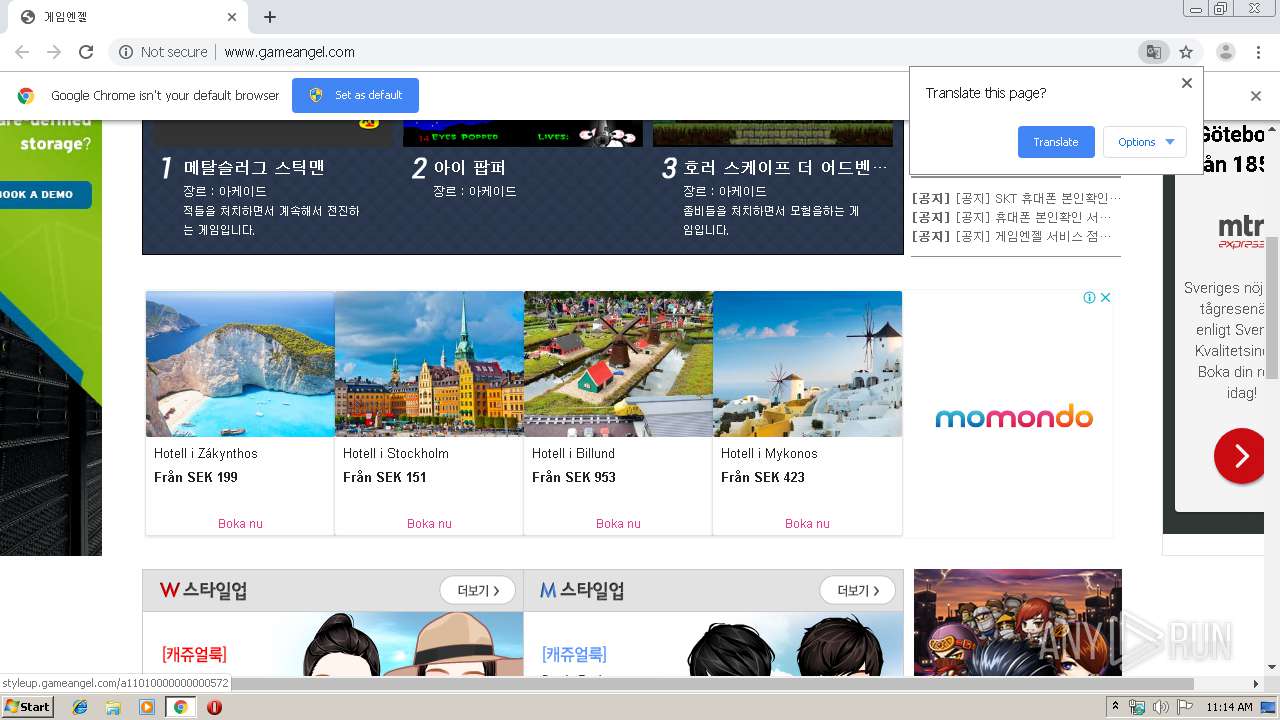Open M스타일업 heading
Viewport: 1280px width, 720px height.
(582, 590)
